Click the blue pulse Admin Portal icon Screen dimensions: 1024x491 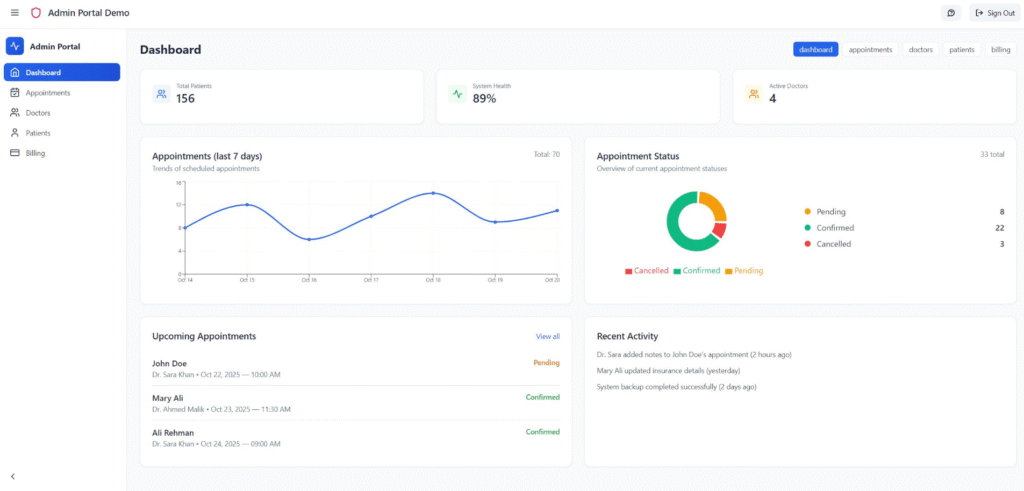(15, 46)
